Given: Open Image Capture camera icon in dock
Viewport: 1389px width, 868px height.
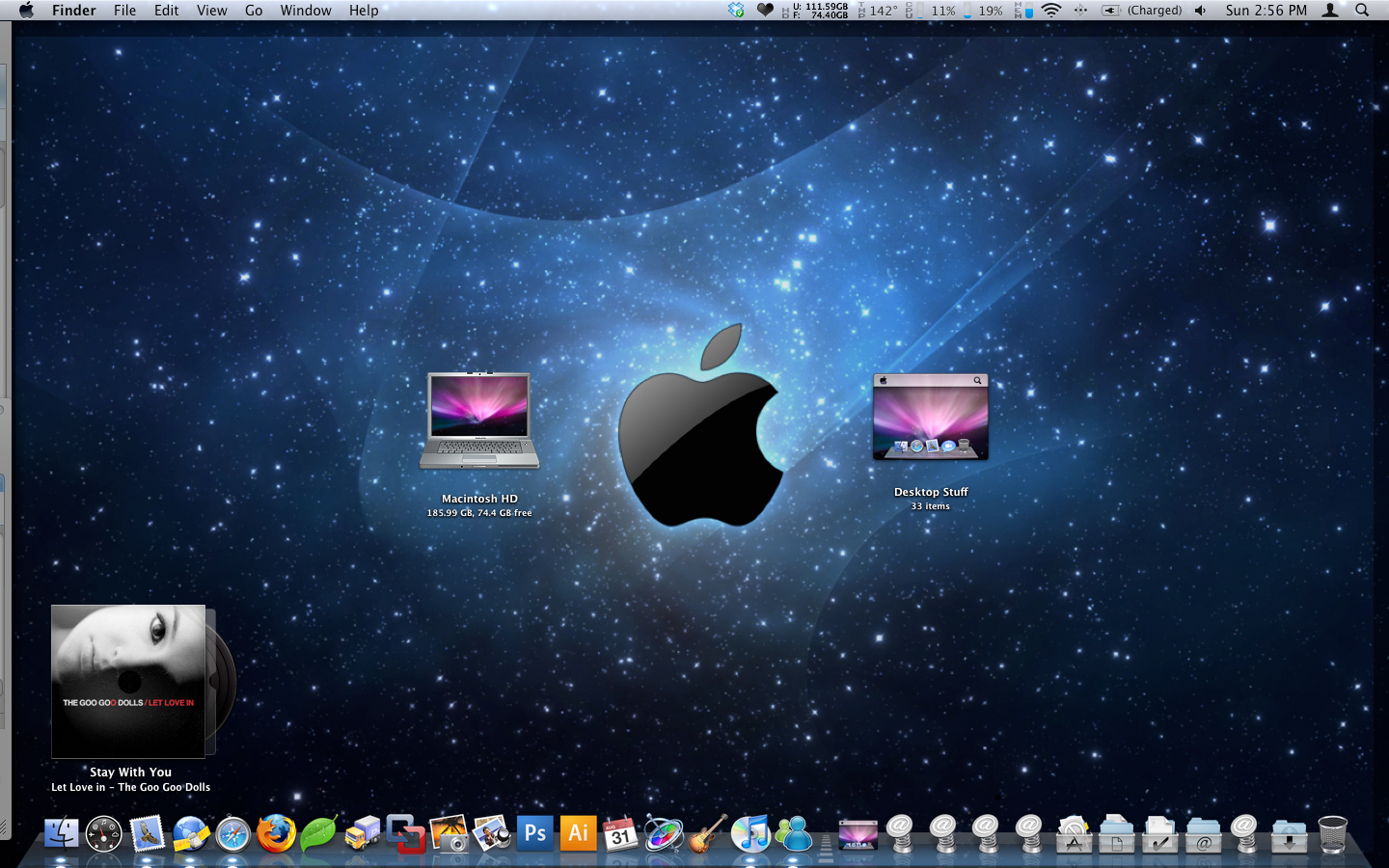Looking at the screenshot, I should tap(449, 833).
